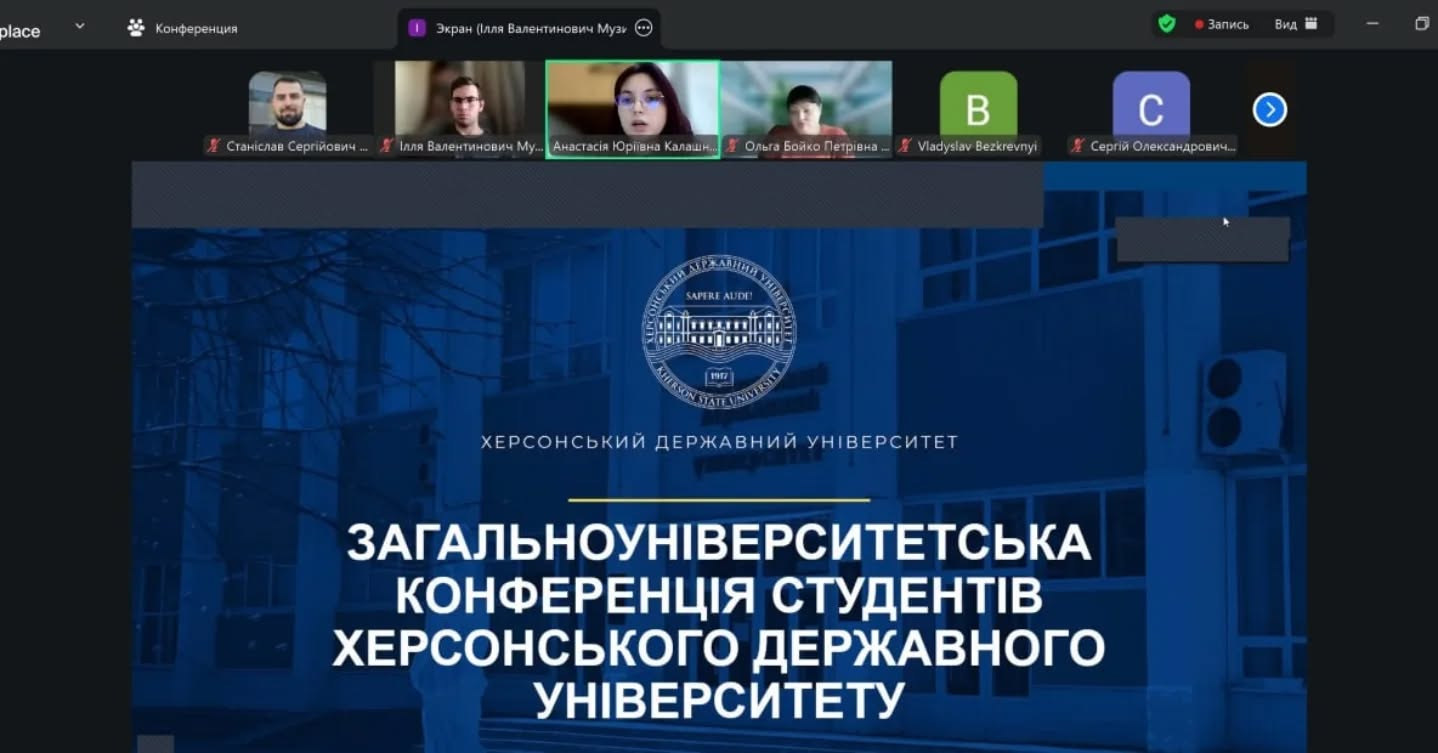The height and width of the screenshot is (753, 1438).
Task: Click muted mic icon beside Станіслав Сергійович
Action: pos(213,146)
